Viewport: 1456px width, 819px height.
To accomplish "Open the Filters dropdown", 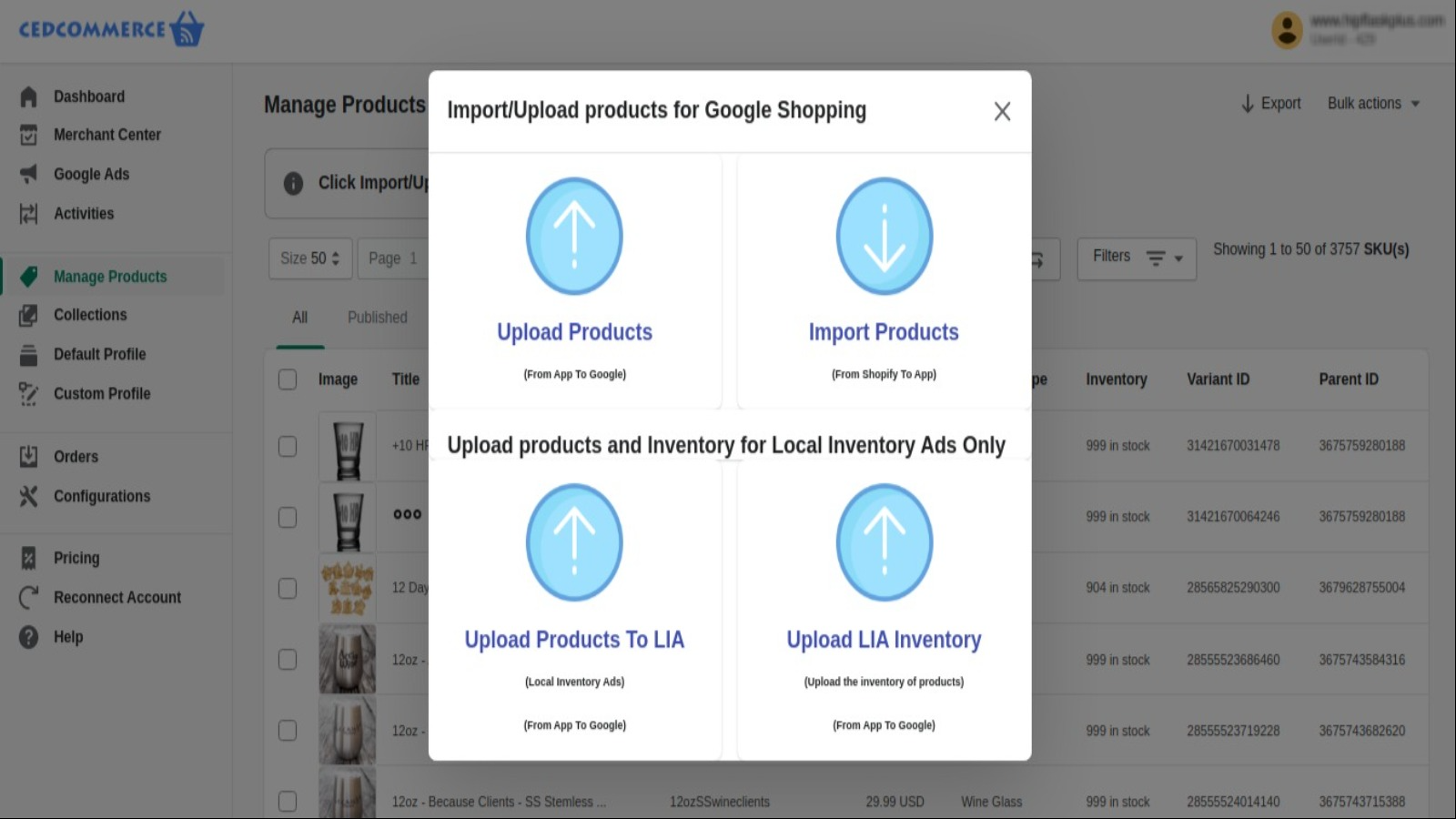I will click(x=1136, y=258).
